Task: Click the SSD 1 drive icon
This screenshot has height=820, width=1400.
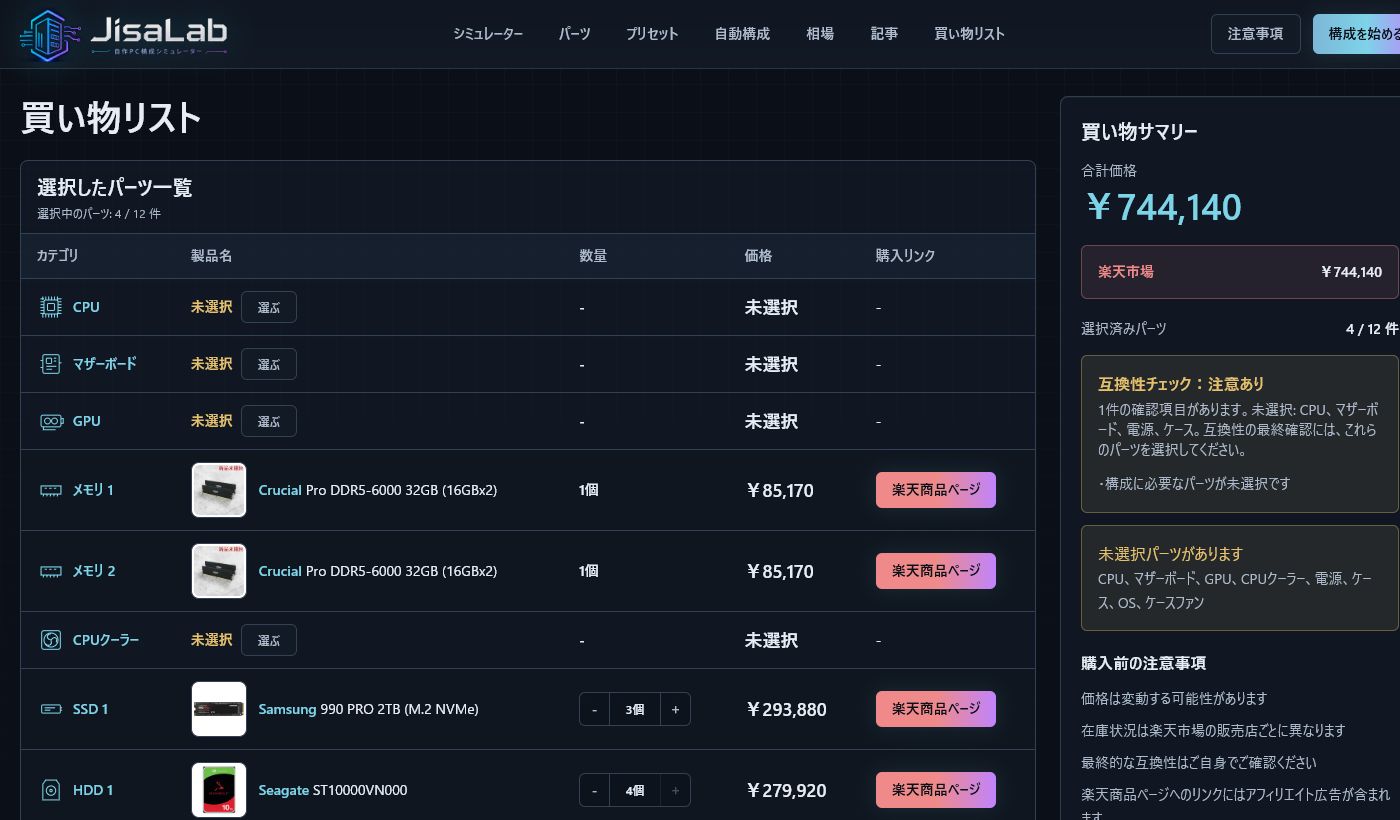Action: point(50,709)
